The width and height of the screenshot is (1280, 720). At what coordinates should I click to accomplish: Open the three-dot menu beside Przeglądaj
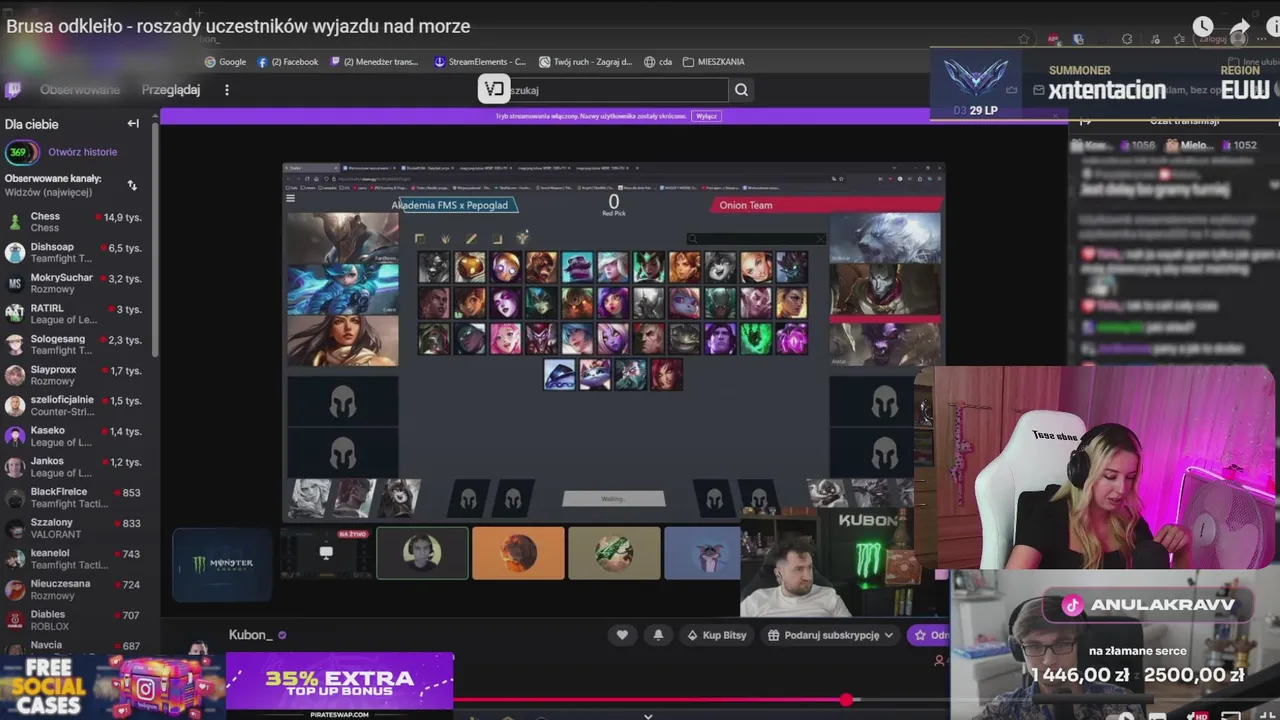coord(227,90)
